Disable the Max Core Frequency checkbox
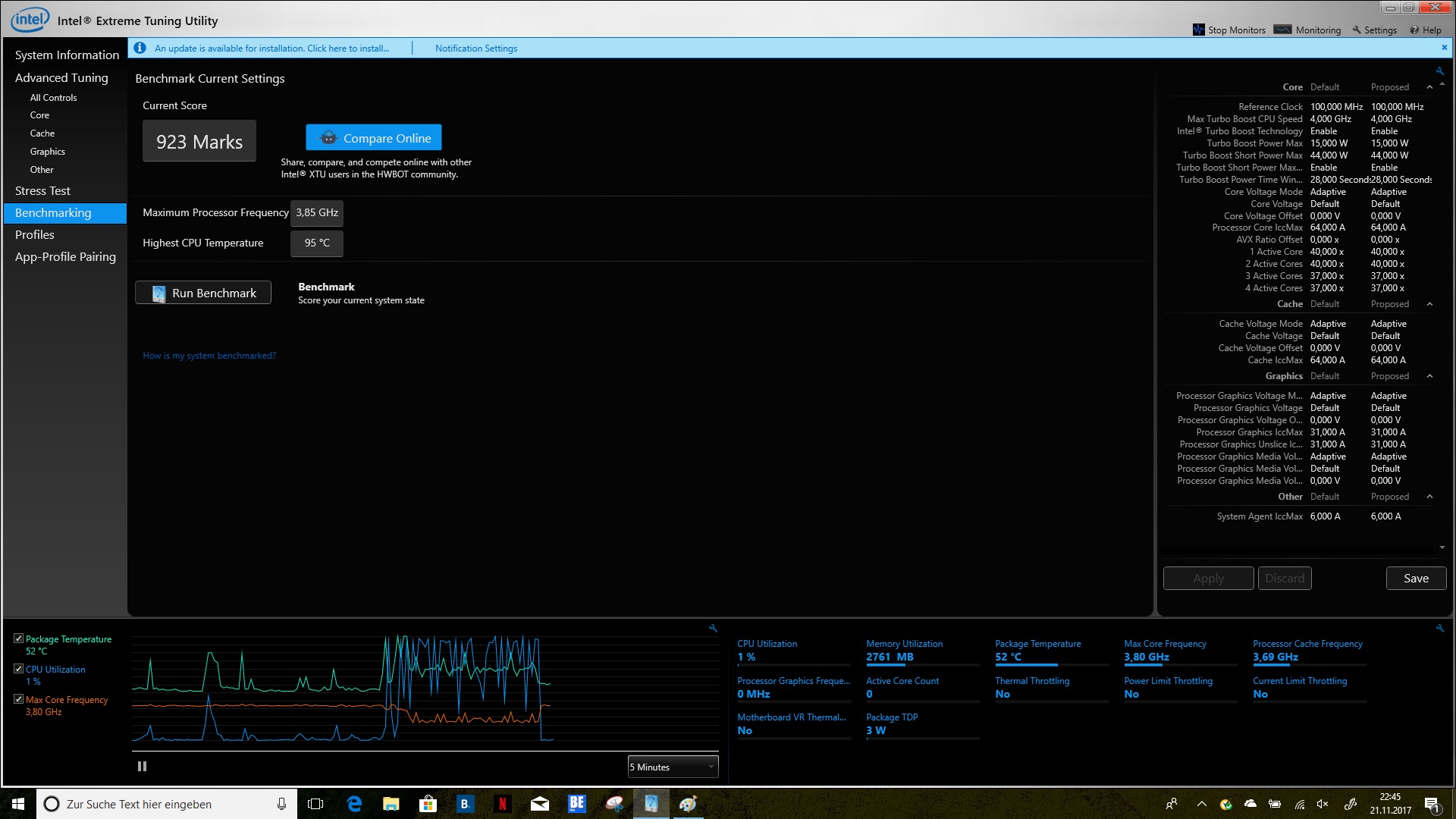Screen dimensions: 1456x819 click(18, 699)
